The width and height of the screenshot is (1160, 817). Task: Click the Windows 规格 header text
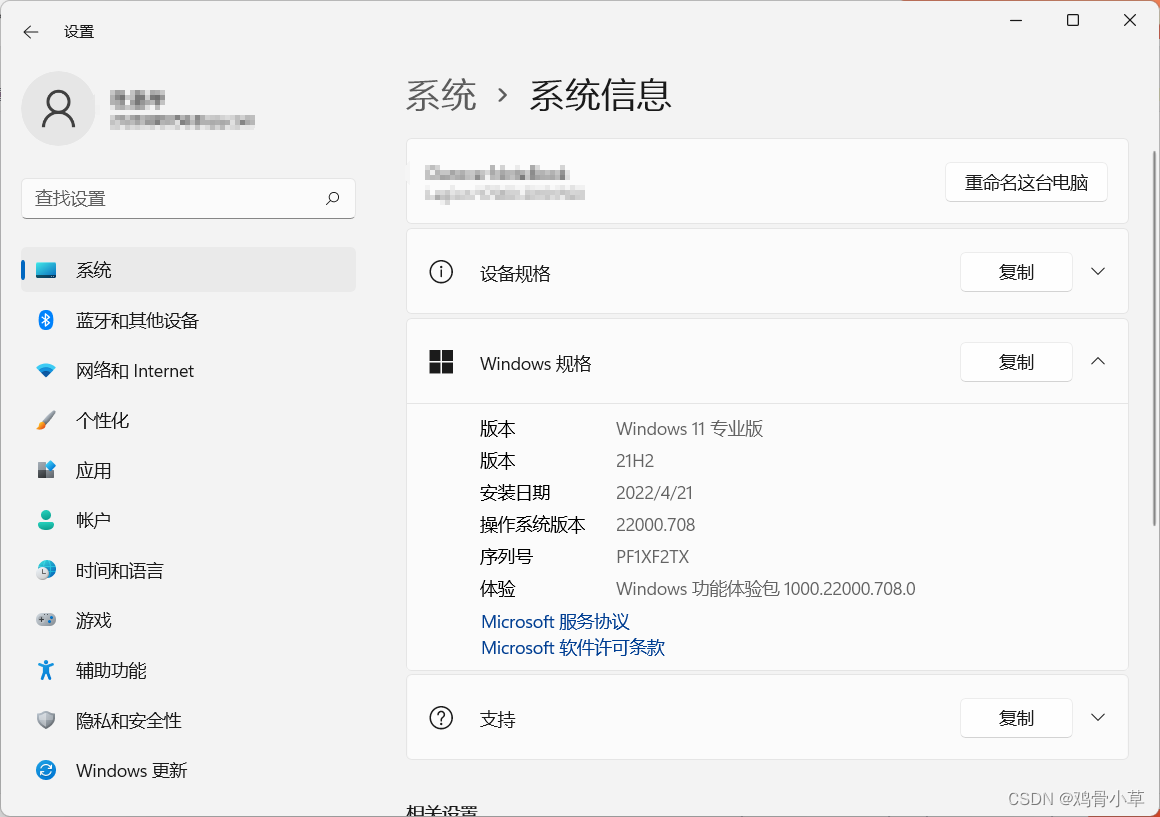(536, 363)
